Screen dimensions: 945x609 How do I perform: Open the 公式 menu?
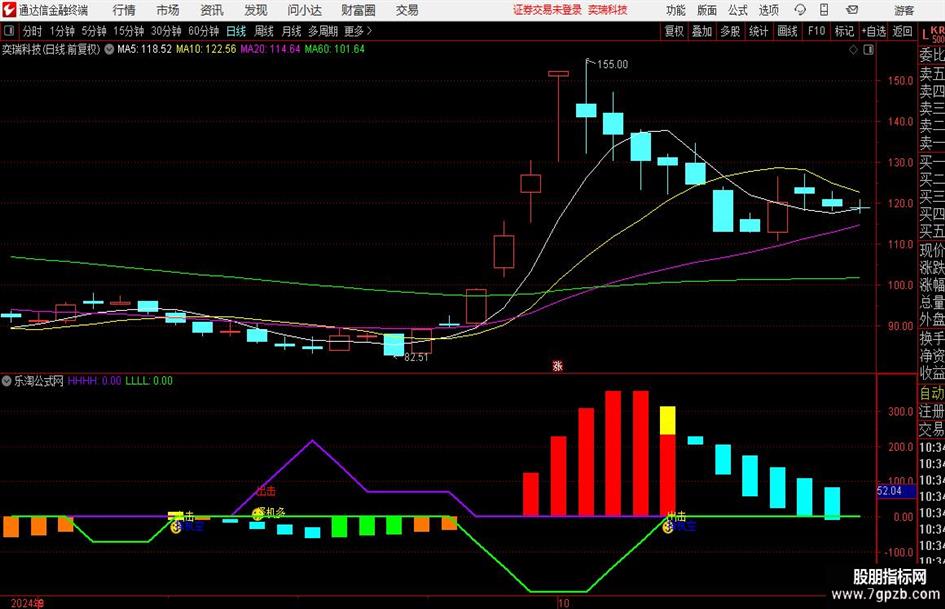(738, 10)
